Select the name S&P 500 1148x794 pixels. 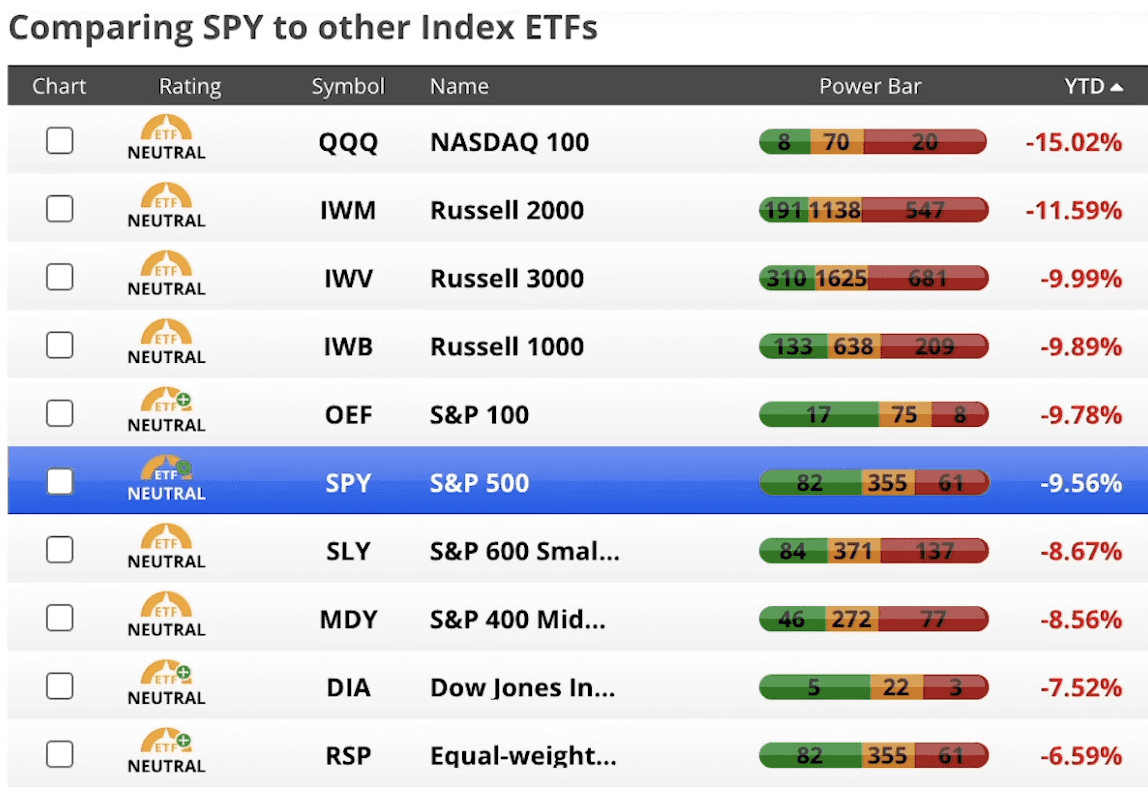click(x=479, y=483)
